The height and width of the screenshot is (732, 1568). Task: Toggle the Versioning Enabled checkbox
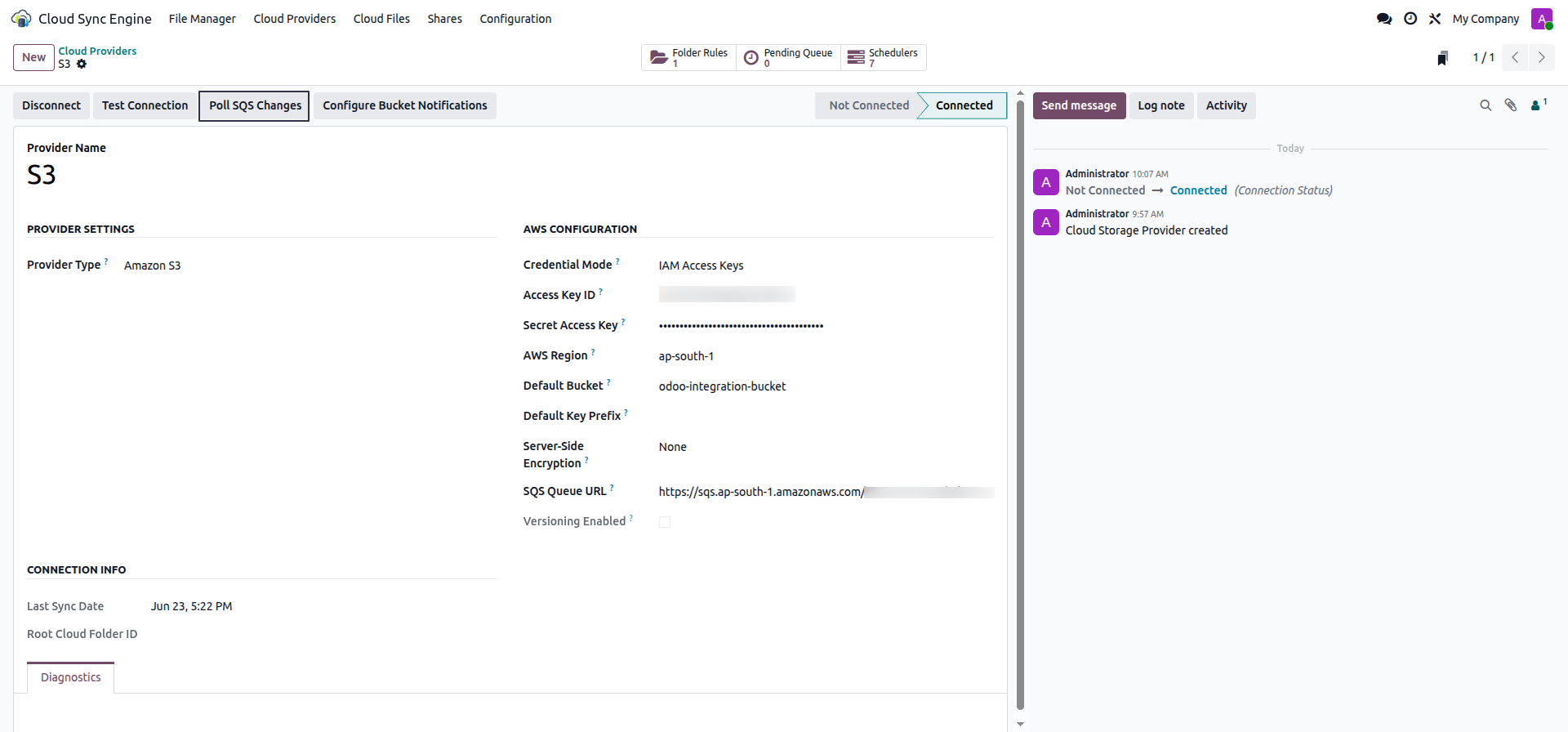665,522
